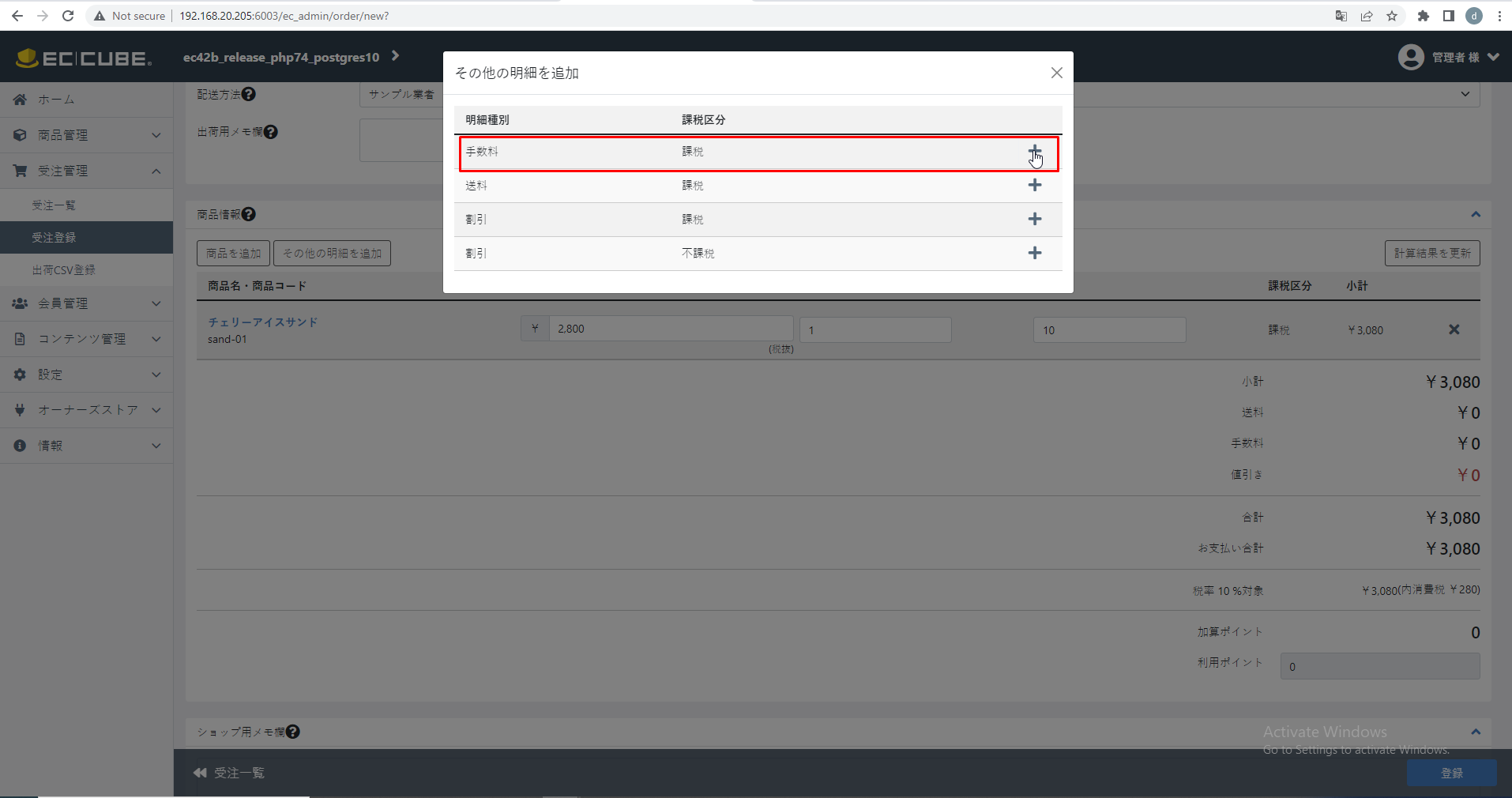Click the EC-CUBE logo
This screenshot has width=1512, height=798.
pyautogui.click(x=85, y=58)
